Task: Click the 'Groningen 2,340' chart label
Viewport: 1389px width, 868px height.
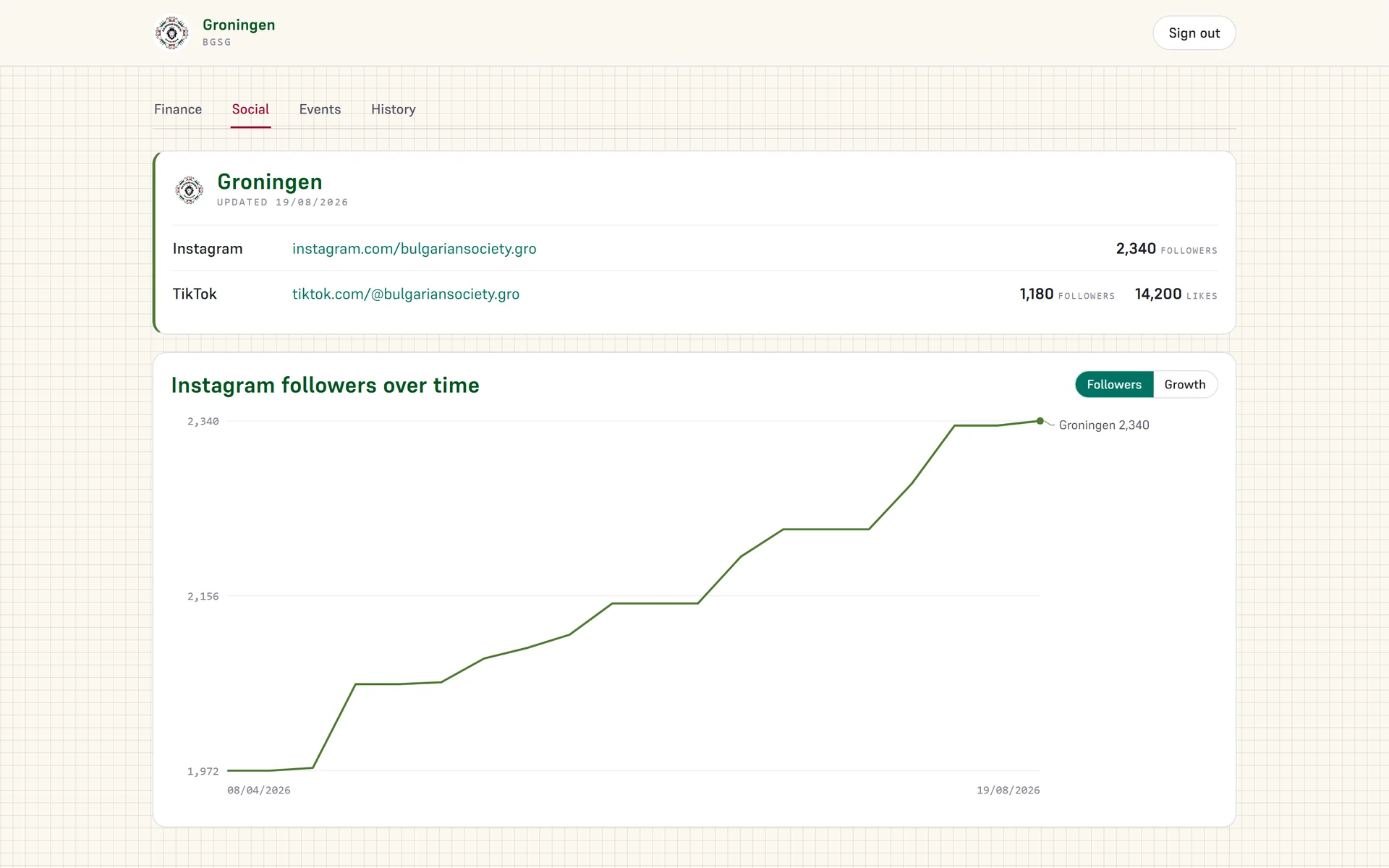Action: coord(1104,425)
